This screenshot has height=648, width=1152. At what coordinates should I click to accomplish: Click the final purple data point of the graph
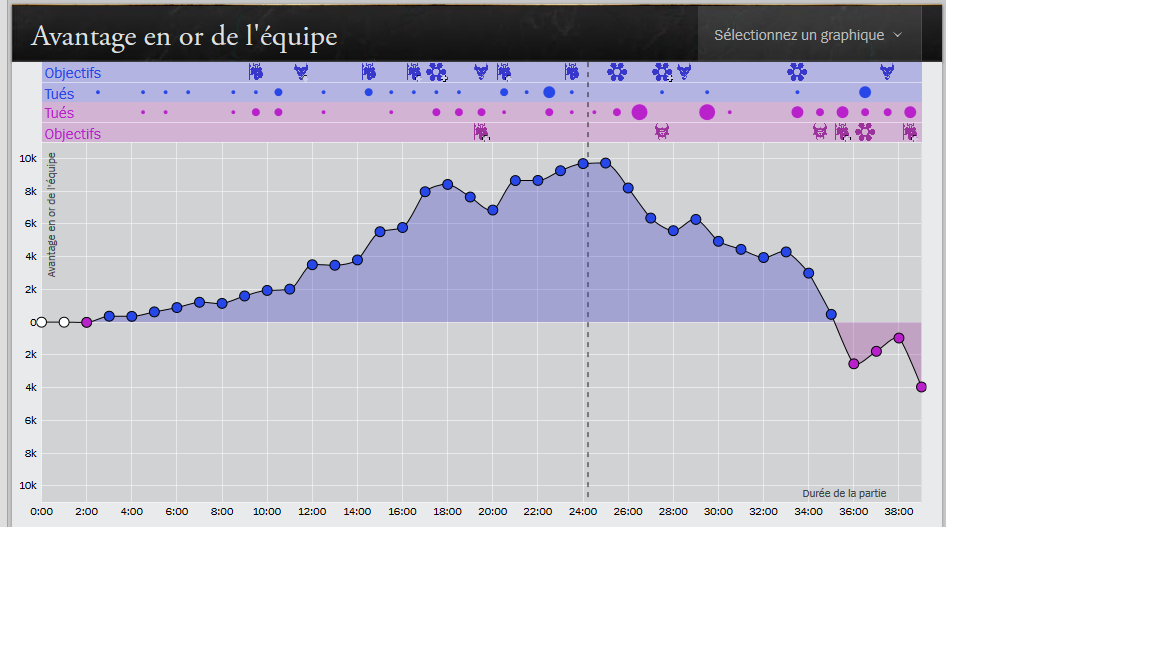pyautogui.click(x=921, y=387)
